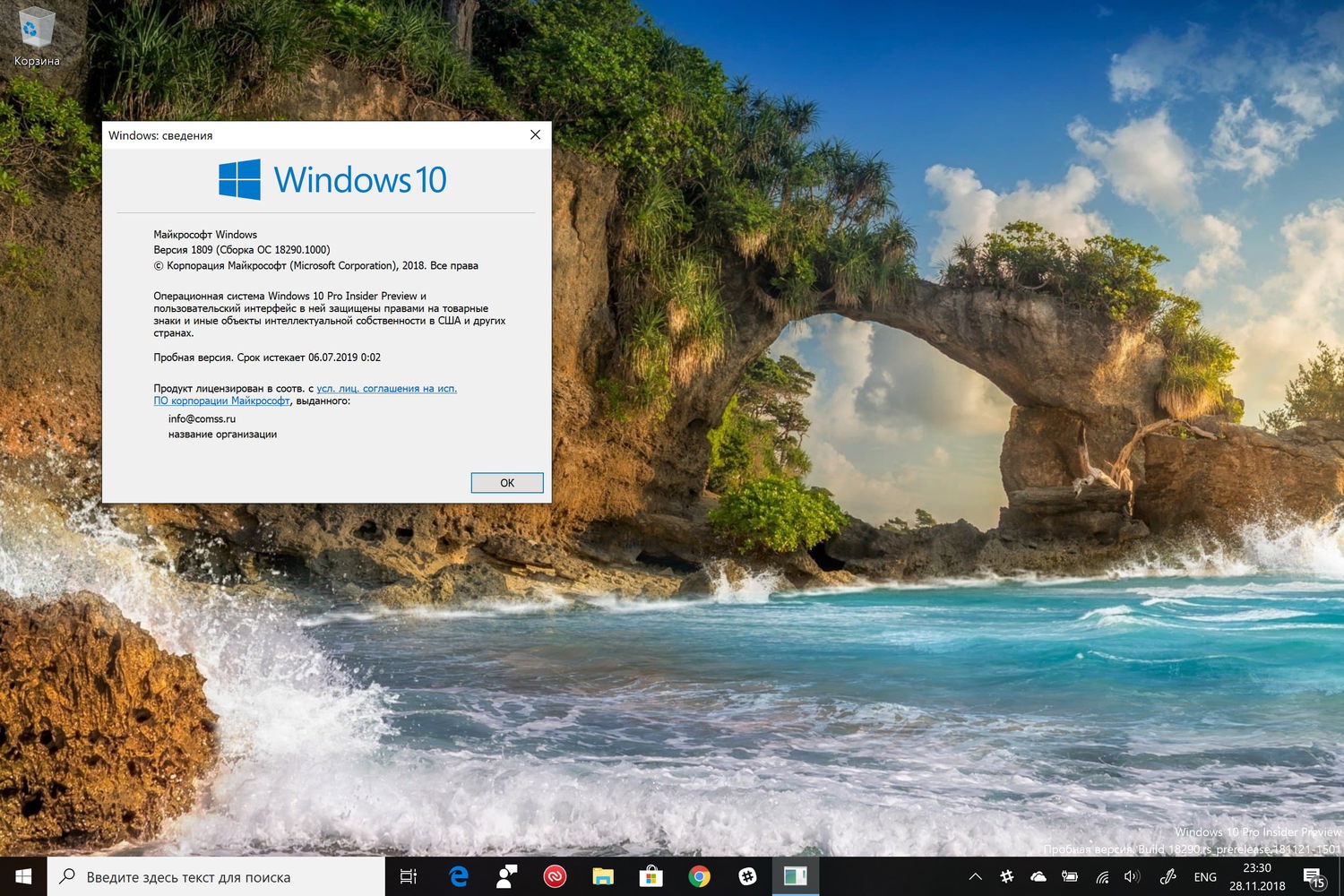This screenshot has height=896, width=1344.
Task: Open Windows Ink Workspace
Action: tap(1167, 878)
